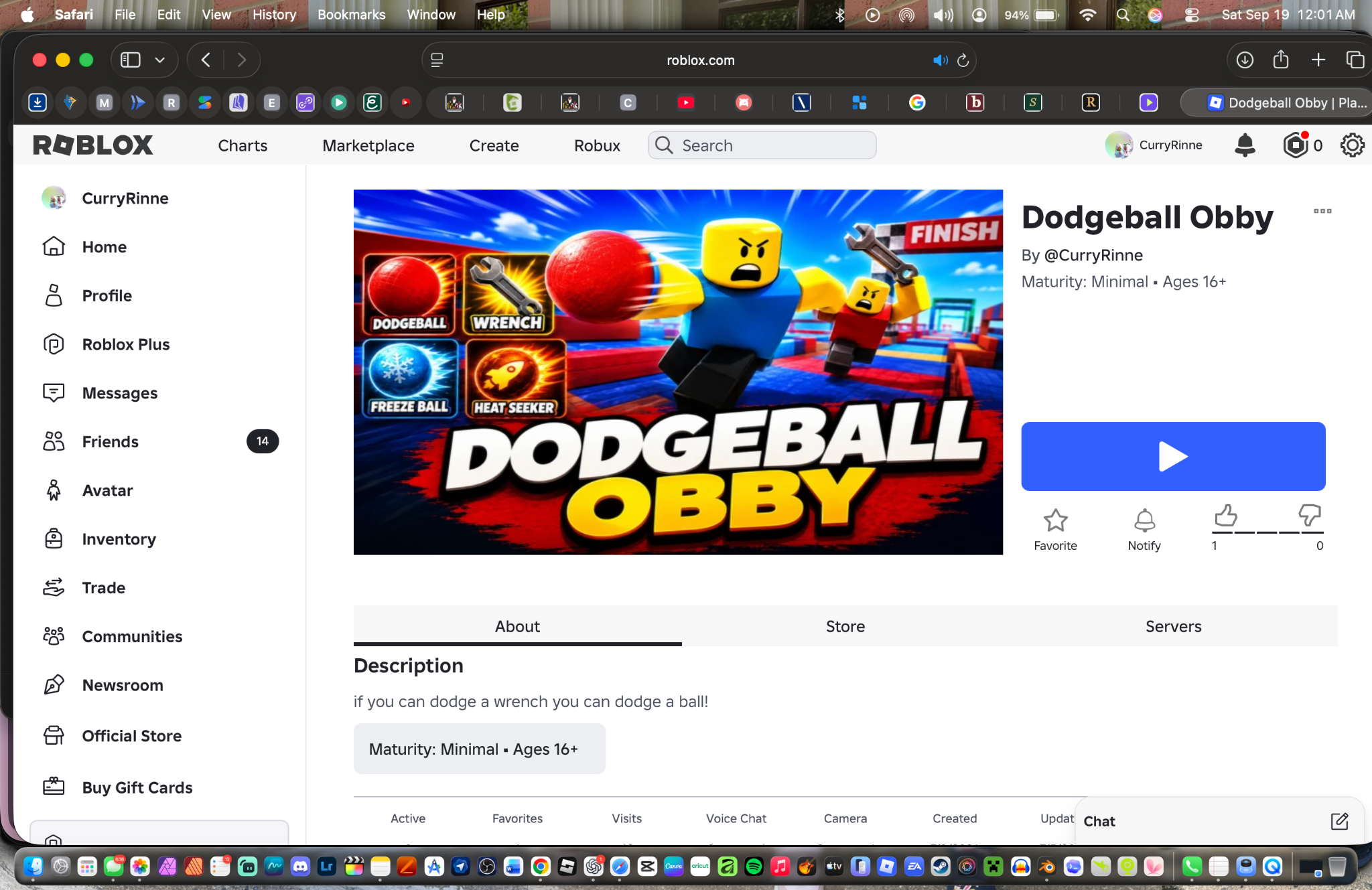Viewport: 1372px width, 890px height.
Task: Reload the Roblox page
Action: [963, 60]
